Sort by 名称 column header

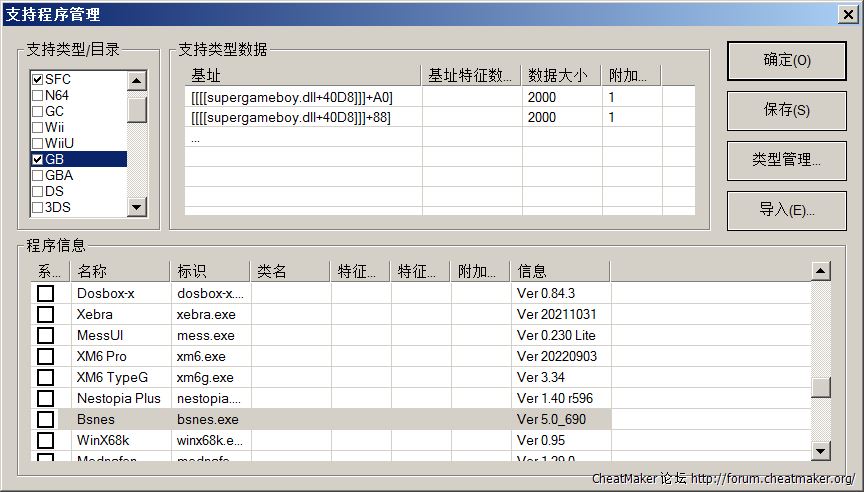(x=120, y=271)
